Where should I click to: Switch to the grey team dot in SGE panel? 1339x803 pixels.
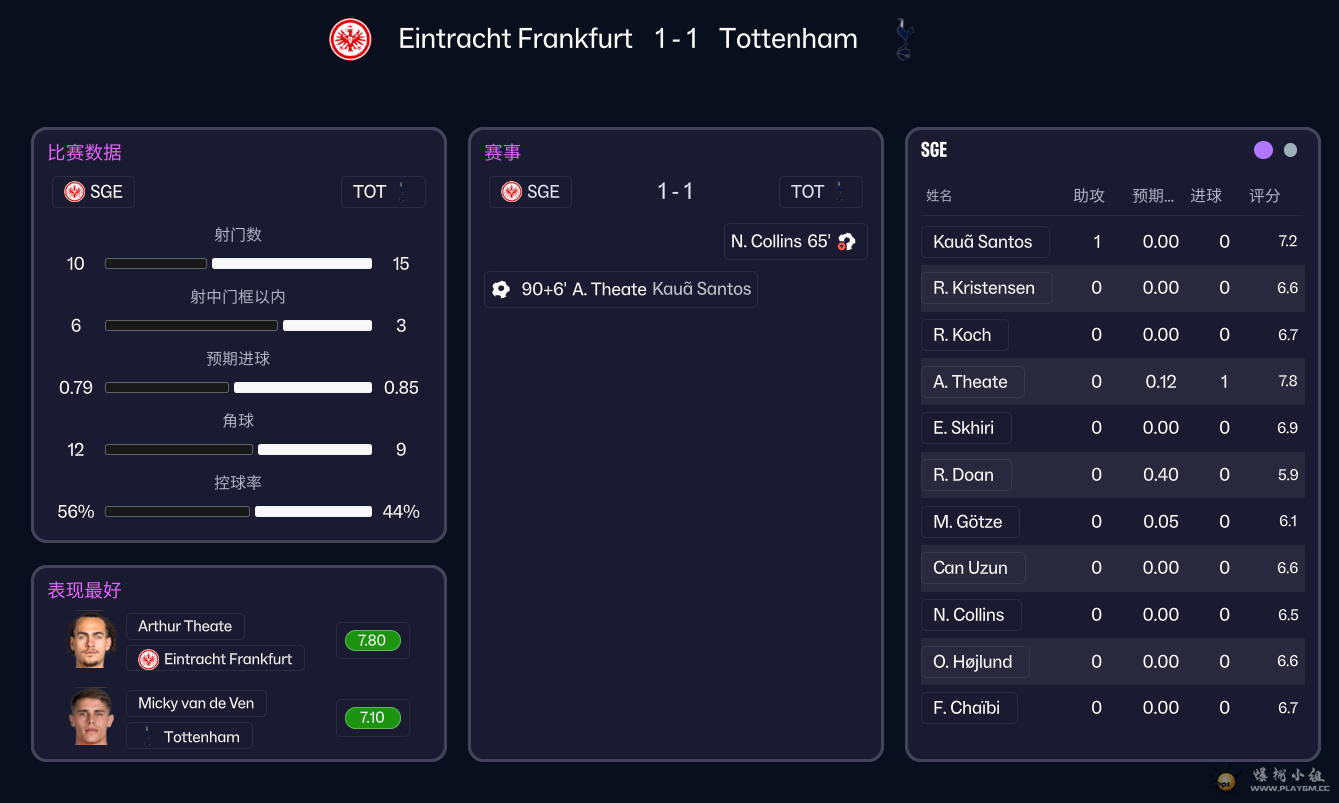(1291, 150)
